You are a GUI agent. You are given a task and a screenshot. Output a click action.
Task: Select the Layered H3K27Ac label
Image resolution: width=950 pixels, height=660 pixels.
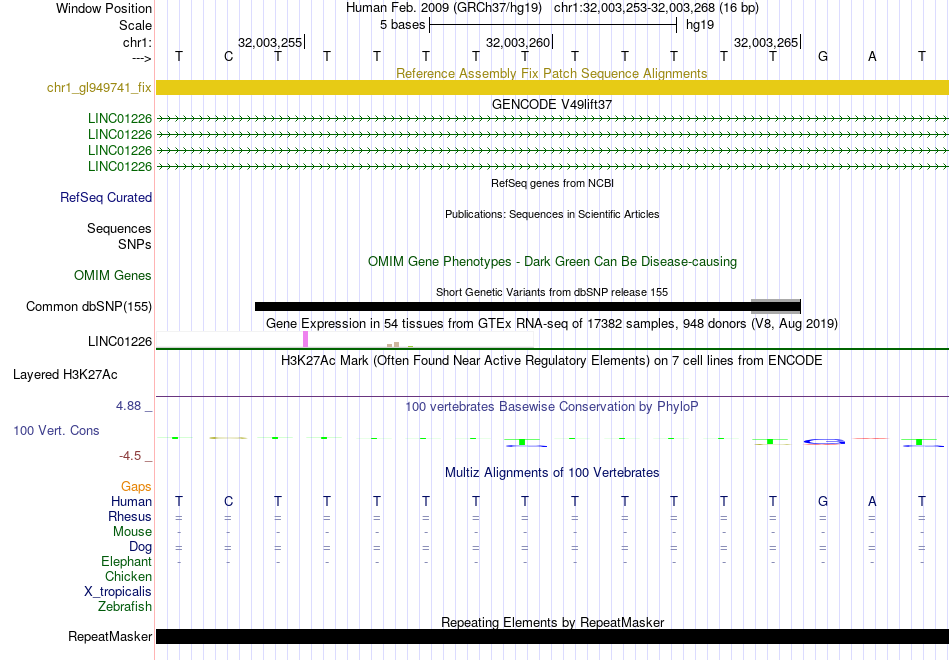coord(65,375)
